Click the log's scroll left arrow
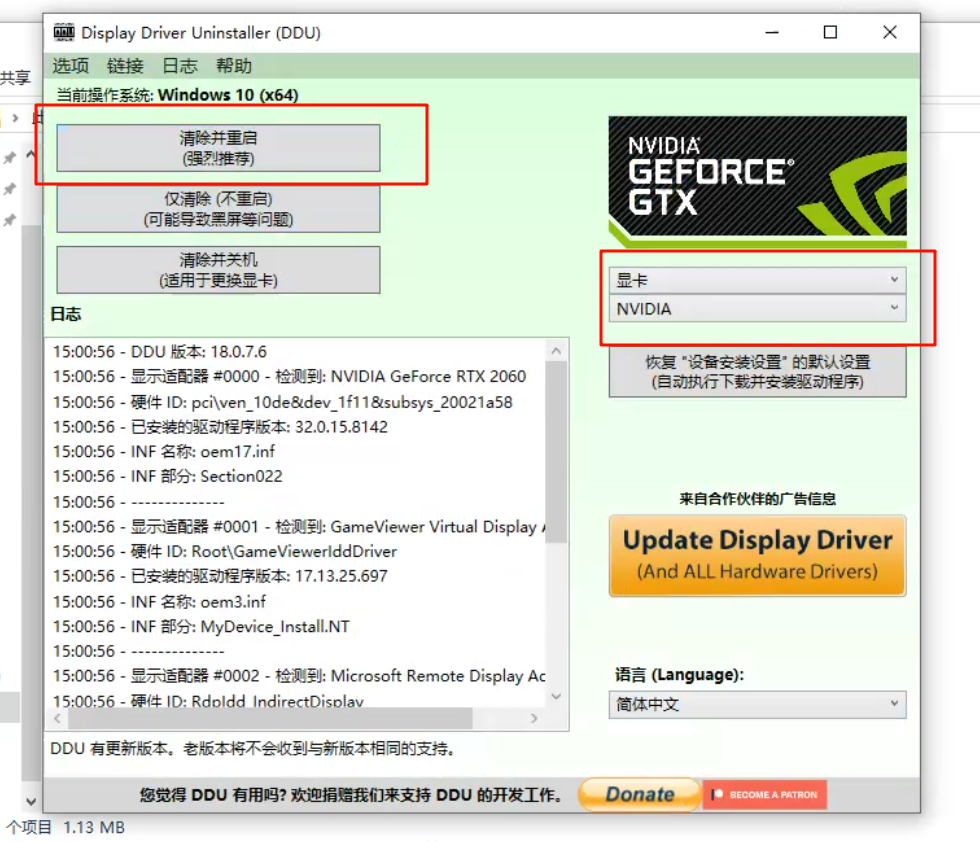980x842 pixels. [x=58, y=719]
